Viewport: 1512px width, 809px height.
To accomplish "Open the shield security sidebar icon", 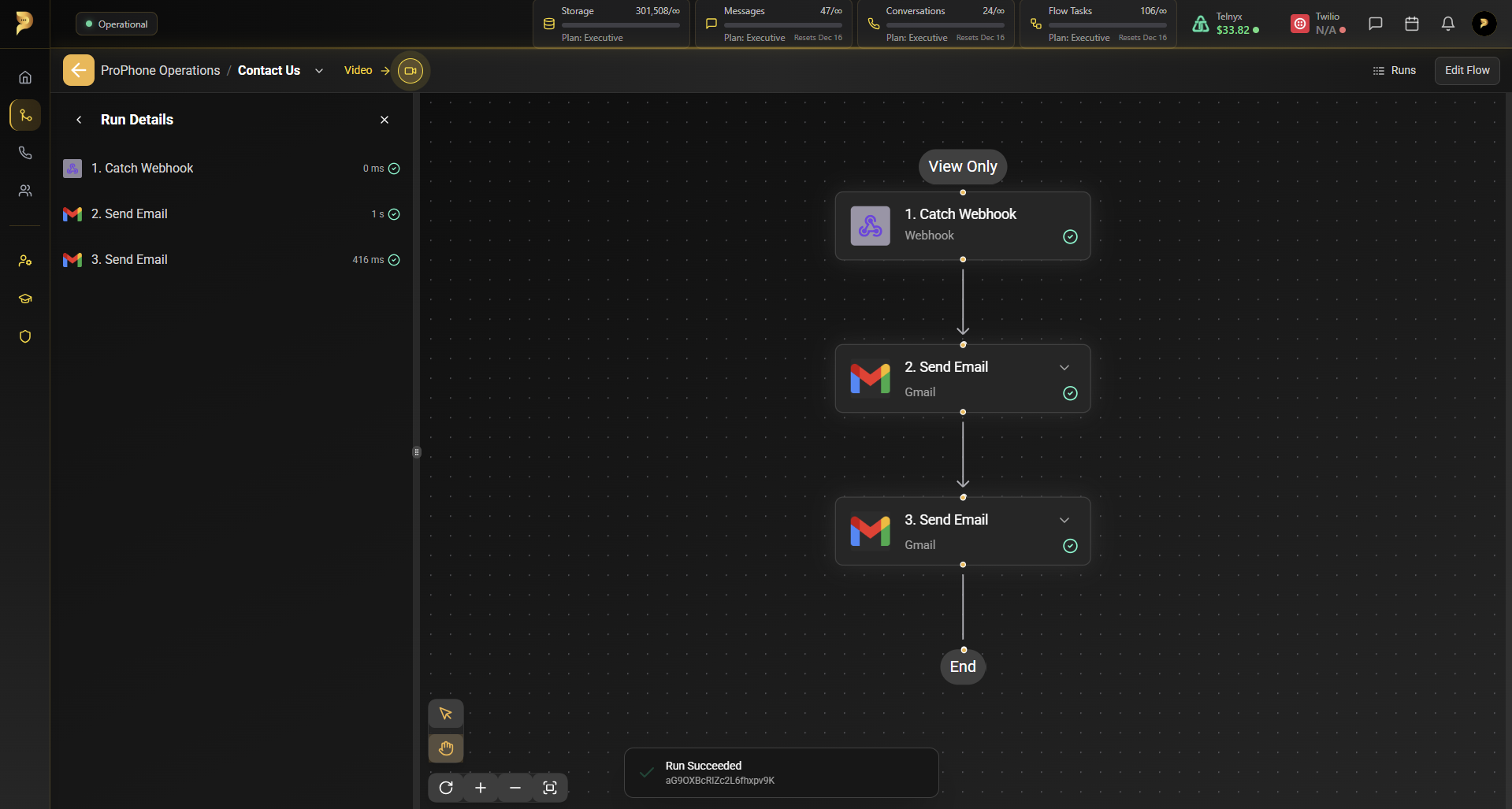I will (x=25, y=336).
